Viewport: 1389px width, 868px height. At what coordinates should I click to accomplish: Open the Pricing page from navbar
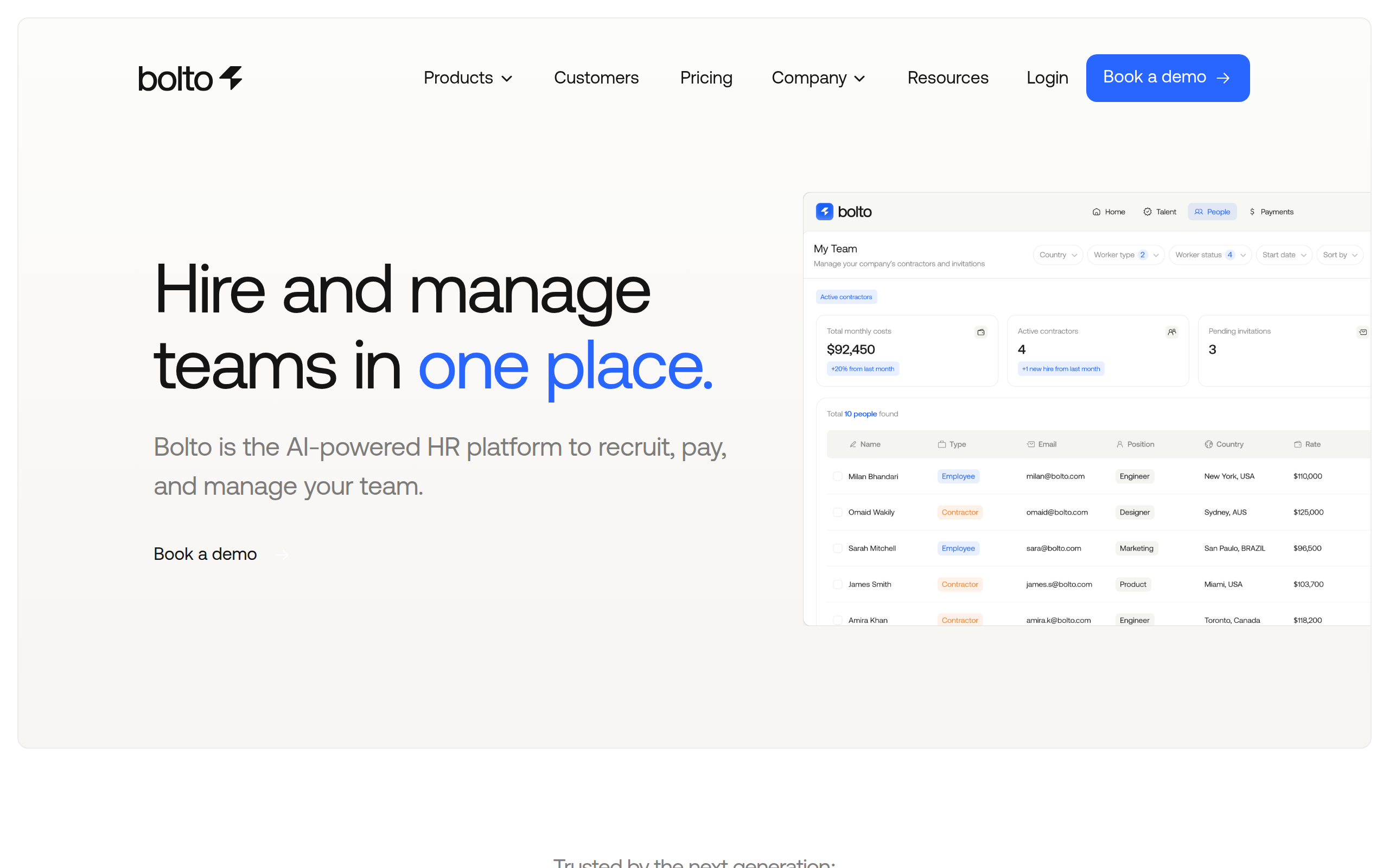tap(706, 78)
